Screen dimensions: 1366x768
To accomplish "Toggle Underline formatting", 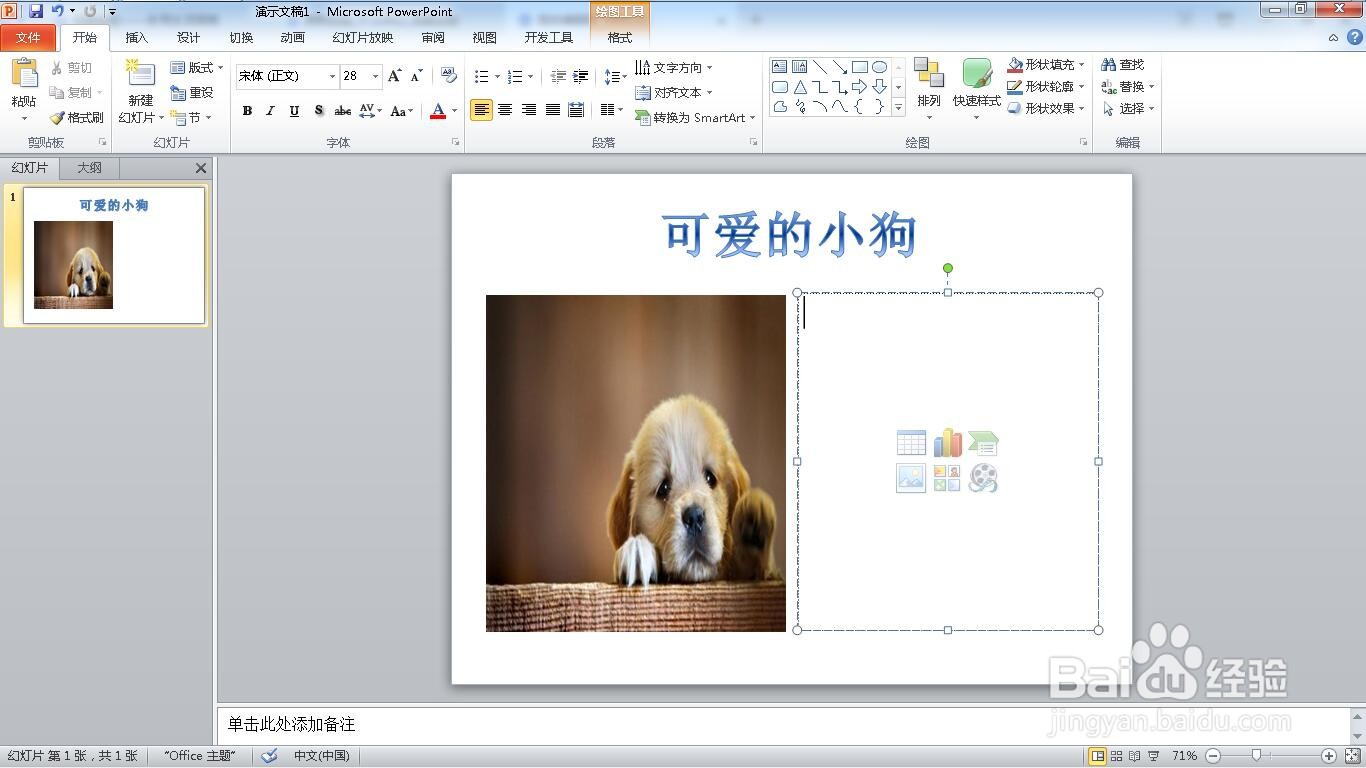I will click(x=294, y=111).
